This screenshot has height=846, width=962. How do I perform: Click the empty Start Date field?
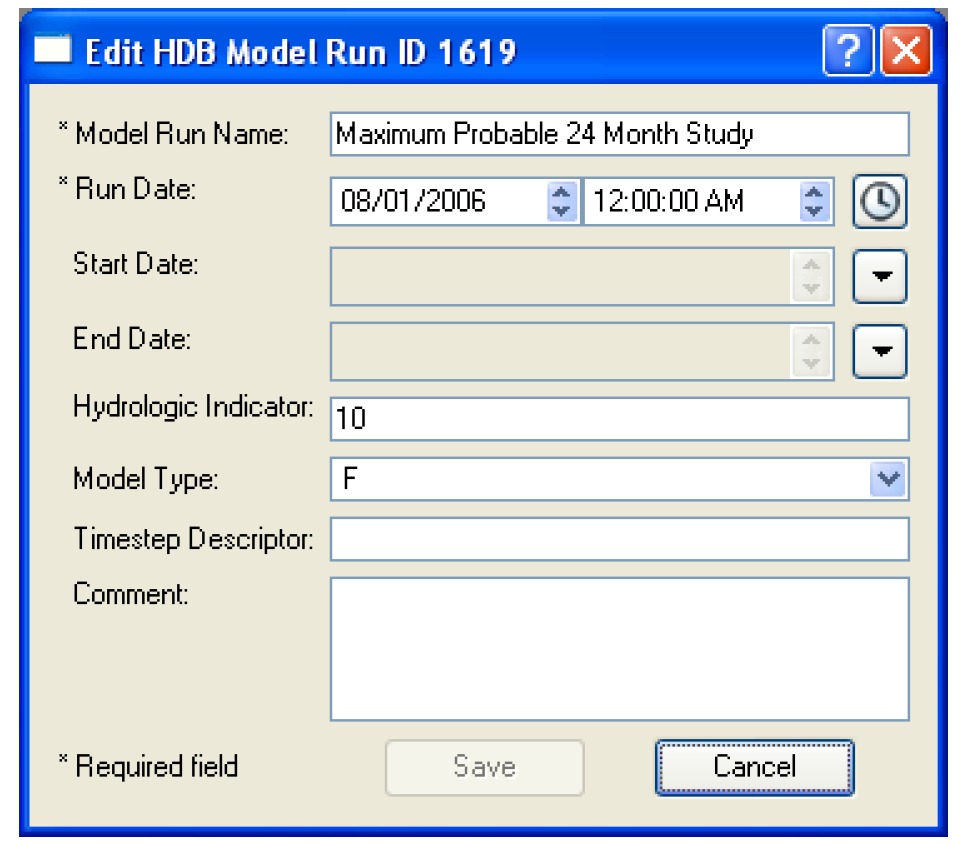[x=560, y=277]
